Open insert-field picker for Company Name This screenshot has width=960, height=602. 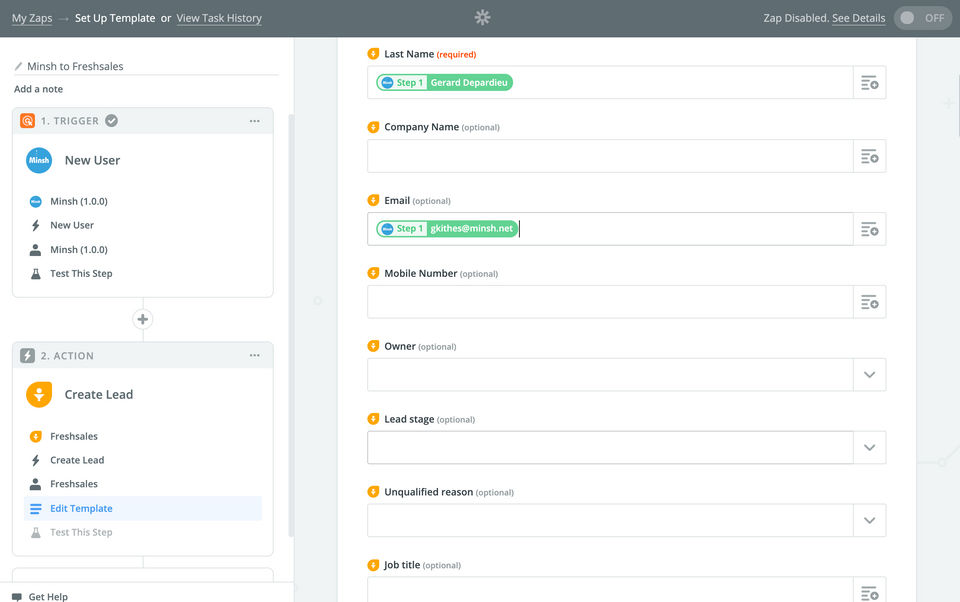(x=869, y=156)
